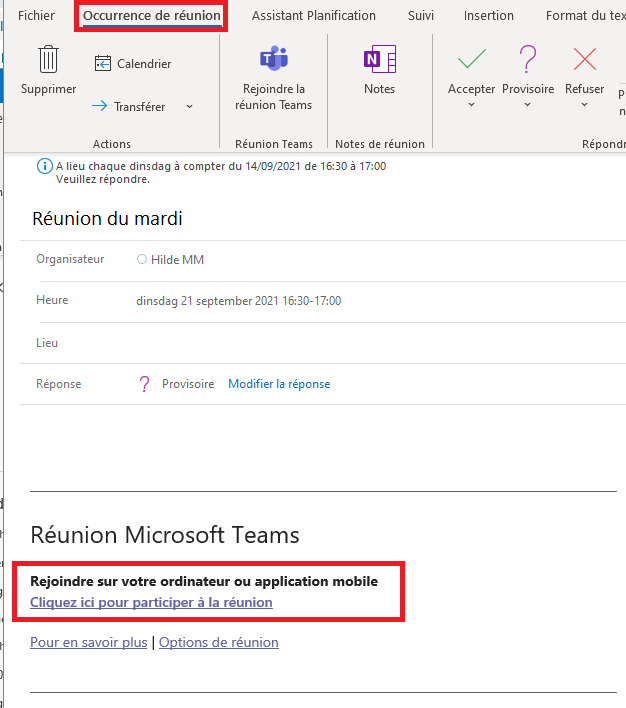Click the presence circle next to Hilde MM

pos(142,259)
